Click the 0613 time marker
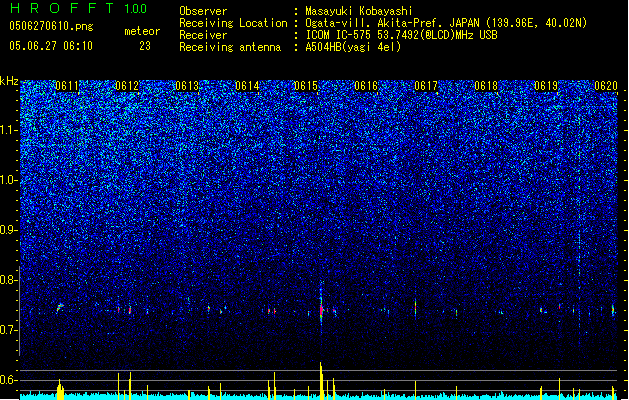The width and height of the screenshot is (629, 400). coord(187,86)
